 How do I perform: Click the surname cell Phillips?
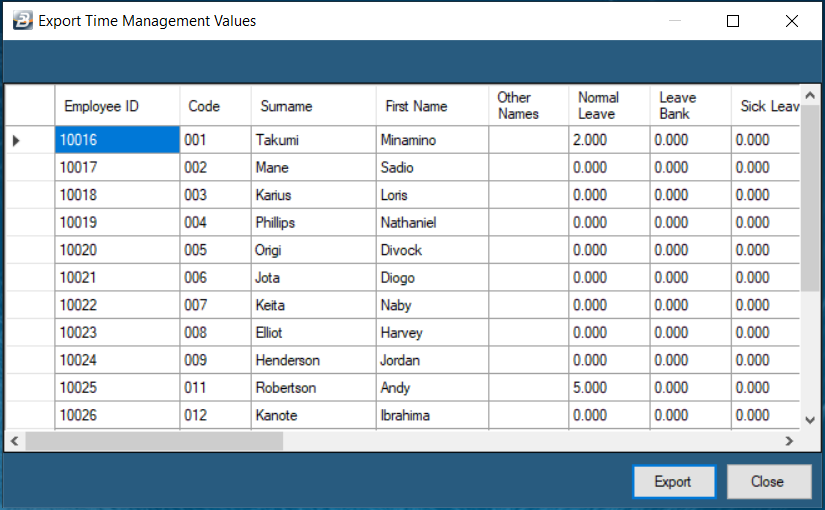coord(314,222)
